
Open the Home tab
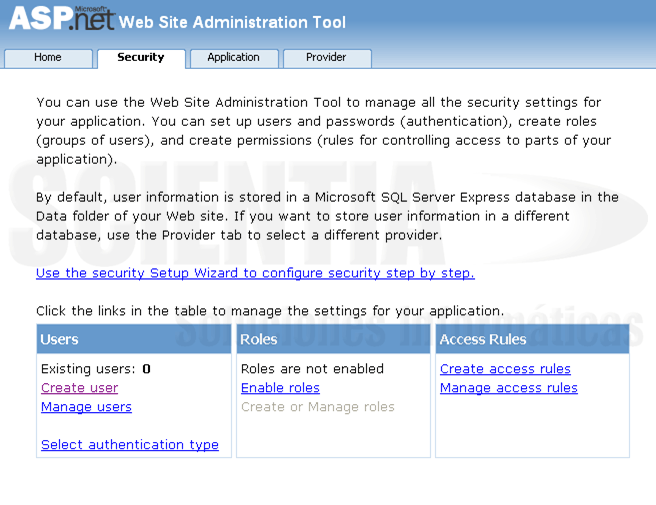click(x=48, y=58)
